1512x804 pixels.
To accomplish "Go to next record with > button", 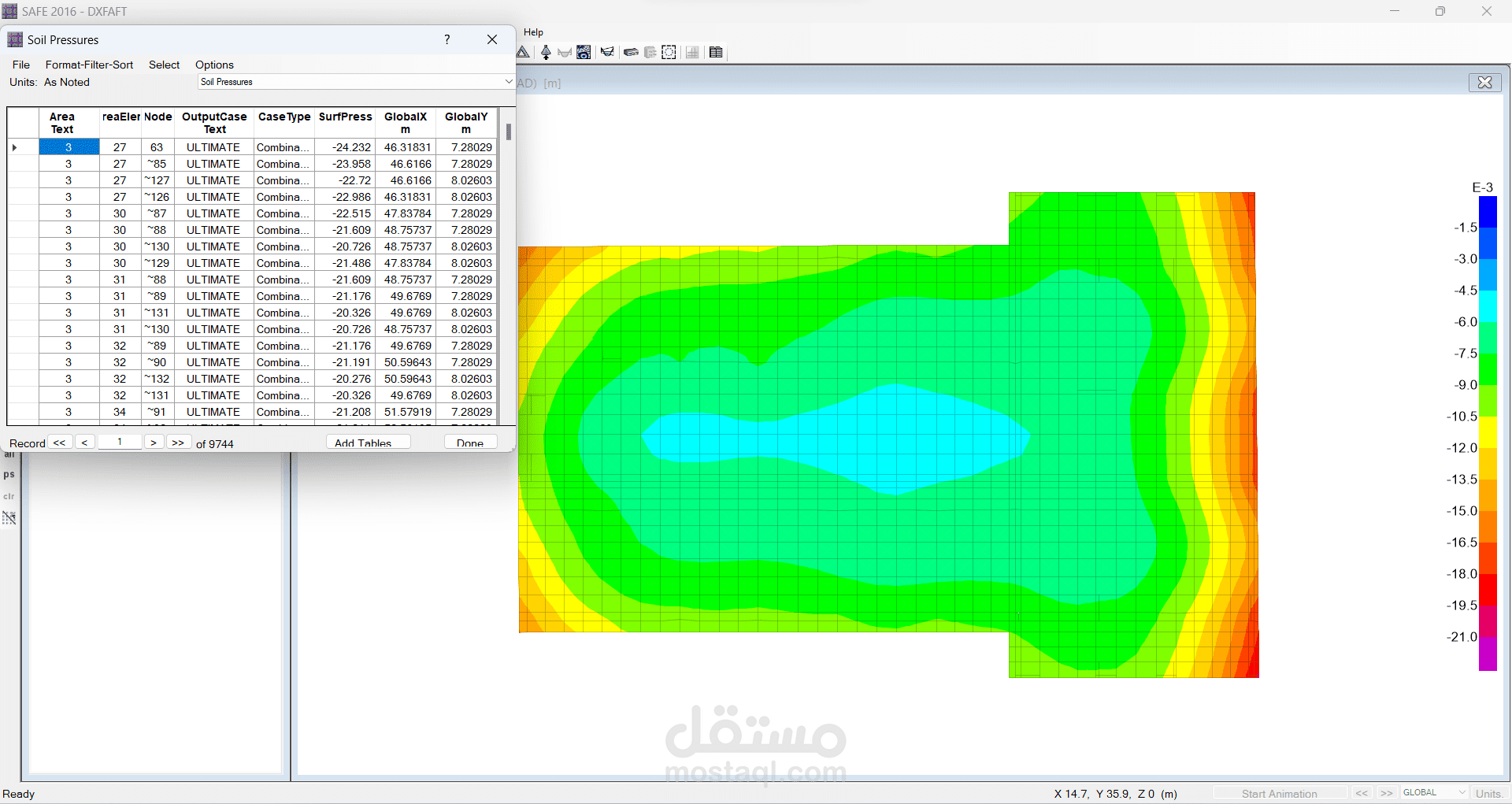I will (x=154, y=443).
